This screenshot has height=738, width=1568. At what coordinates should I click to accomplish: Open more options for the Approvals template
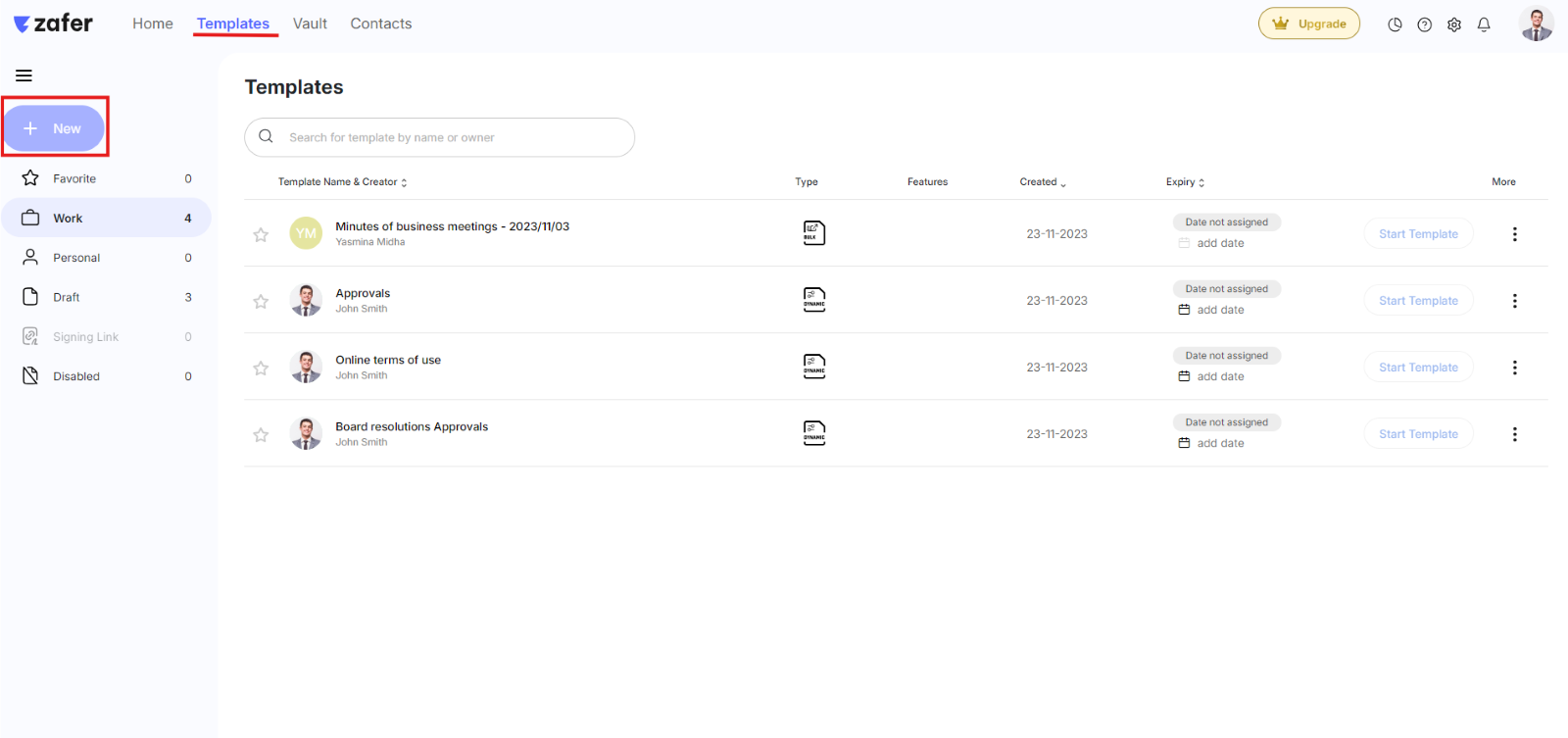pyautogui.click(x=1514, y=301)
